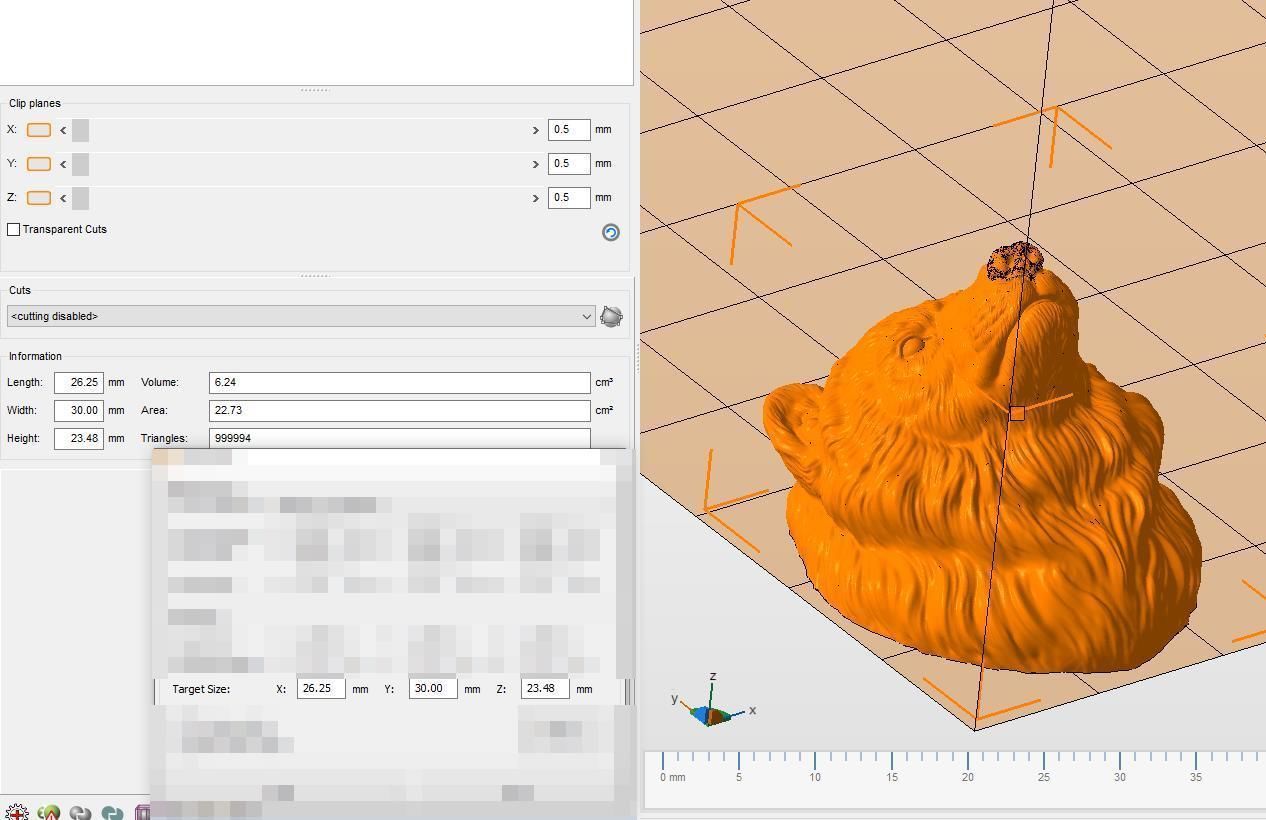Click the Clip planes group label

tap(35, 104)
